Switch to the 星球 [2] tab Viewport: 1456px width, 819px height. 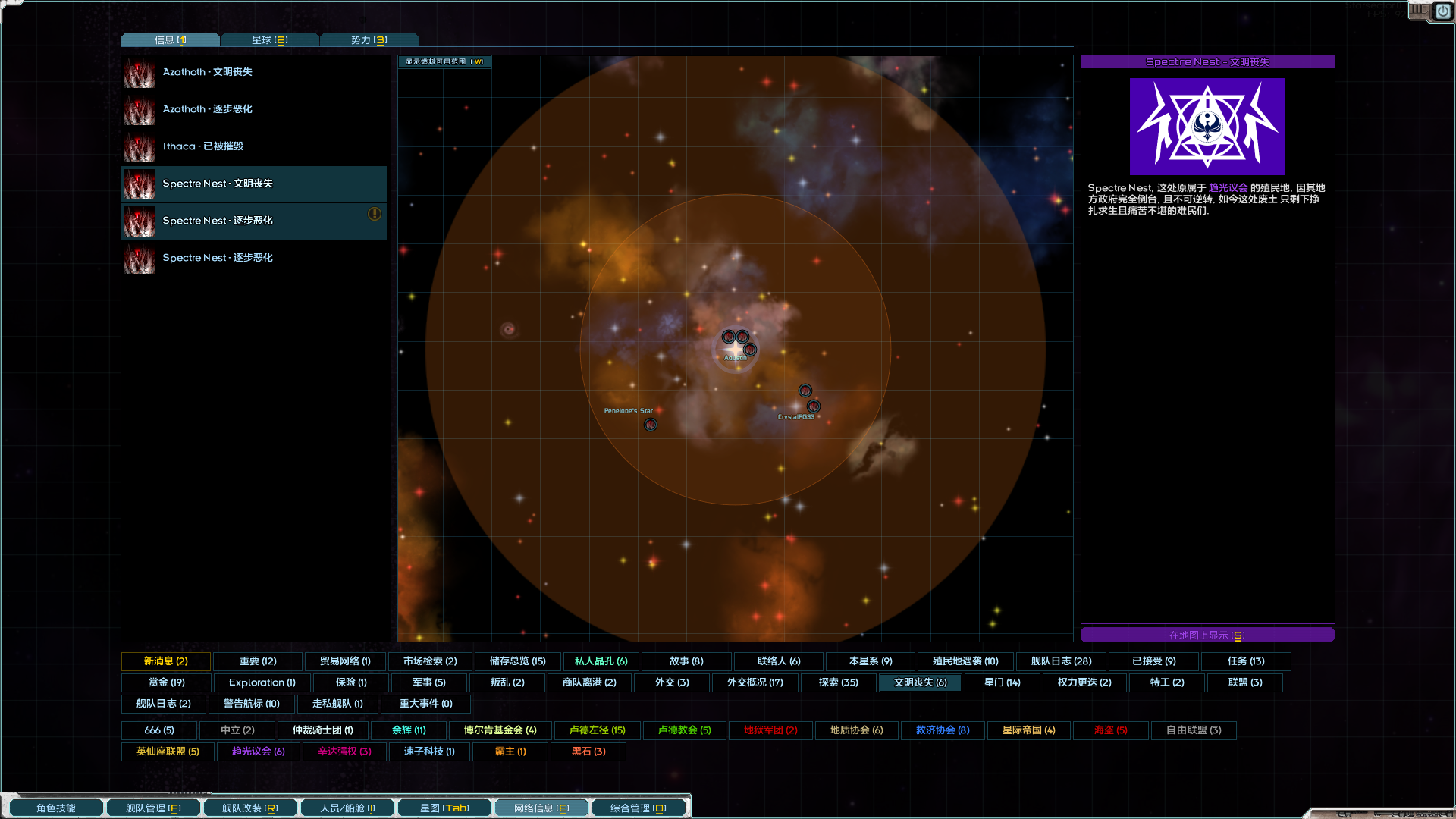pyautogui.click(x=270, y=39)
